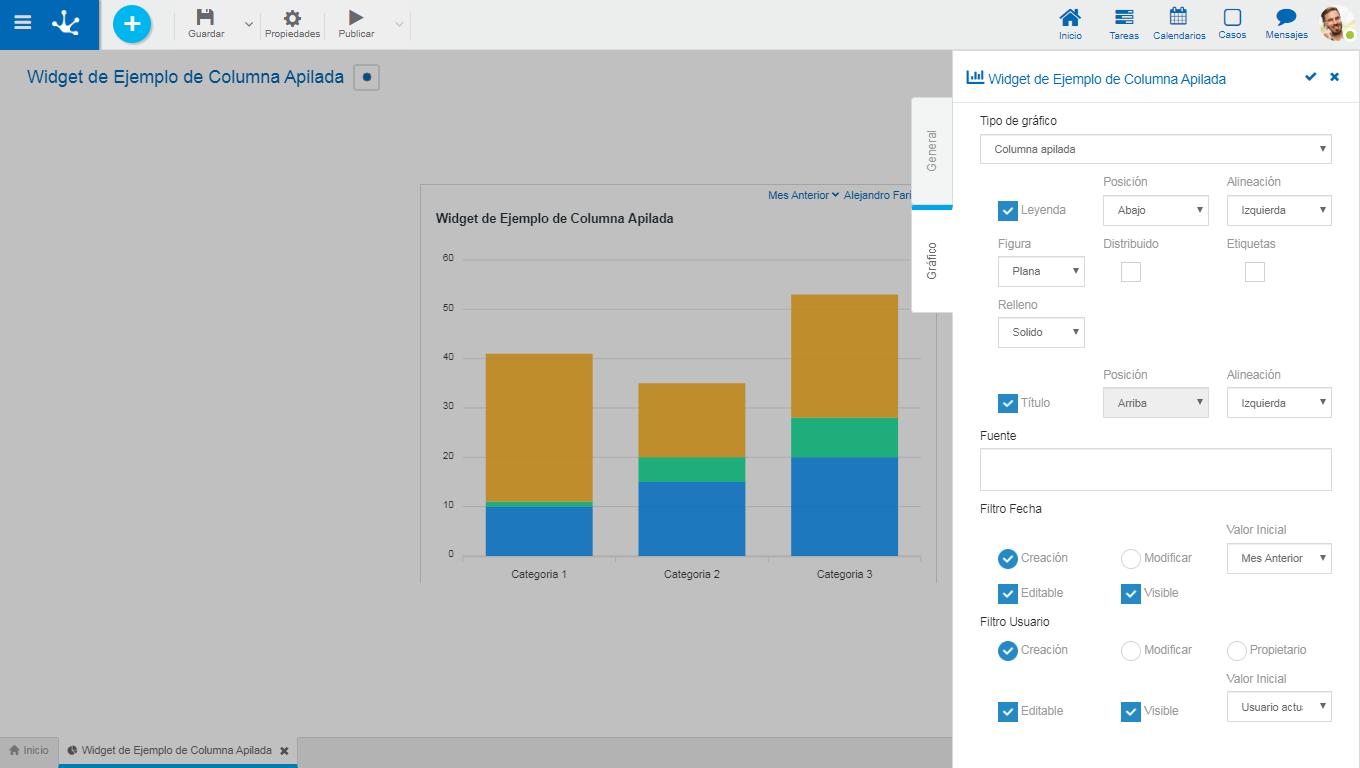Close the widget properties panel
1360x768 pixels.
click(1334, 77)
